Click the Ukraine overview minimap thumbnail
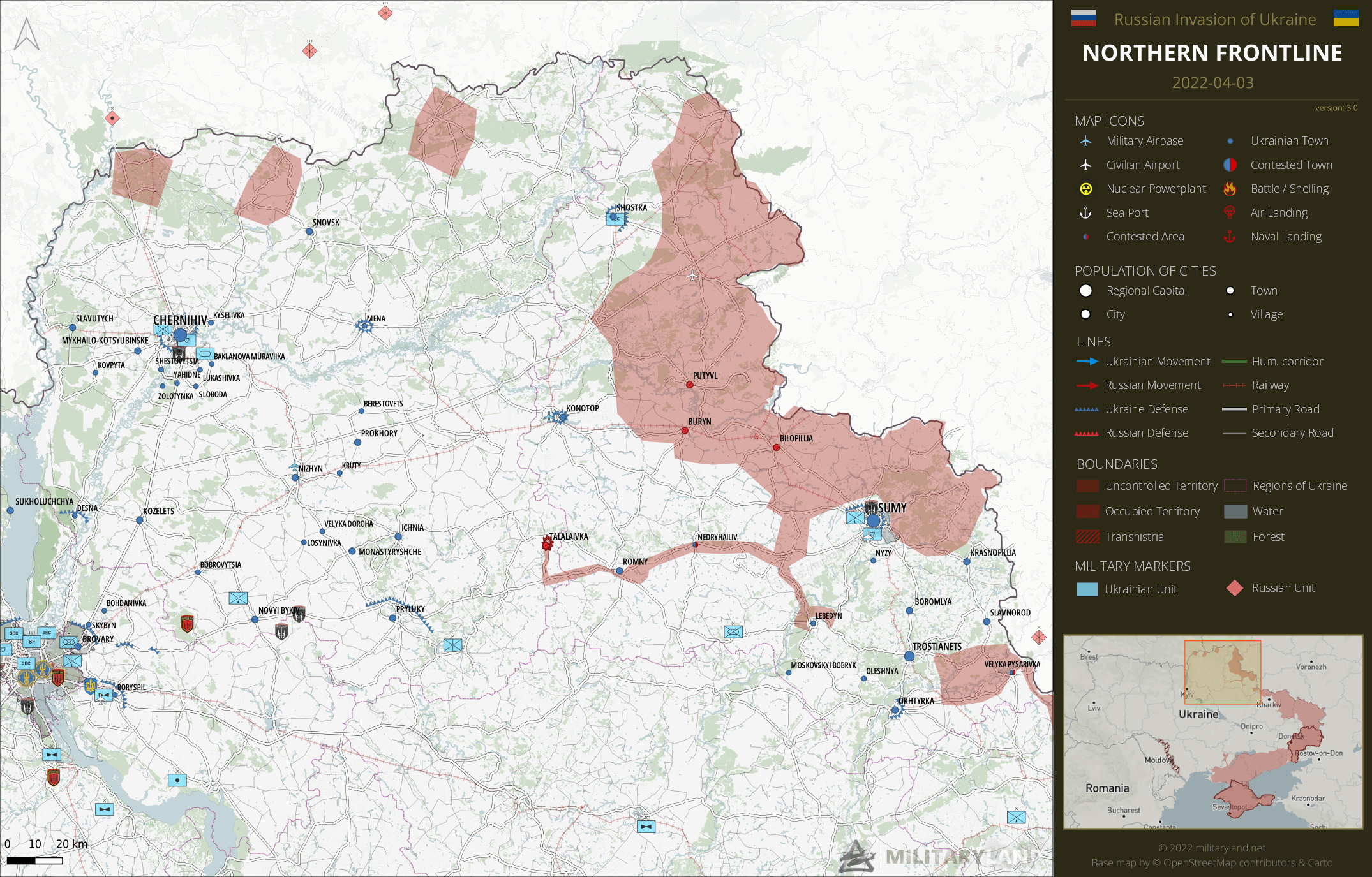 [x=1212, y=732]
